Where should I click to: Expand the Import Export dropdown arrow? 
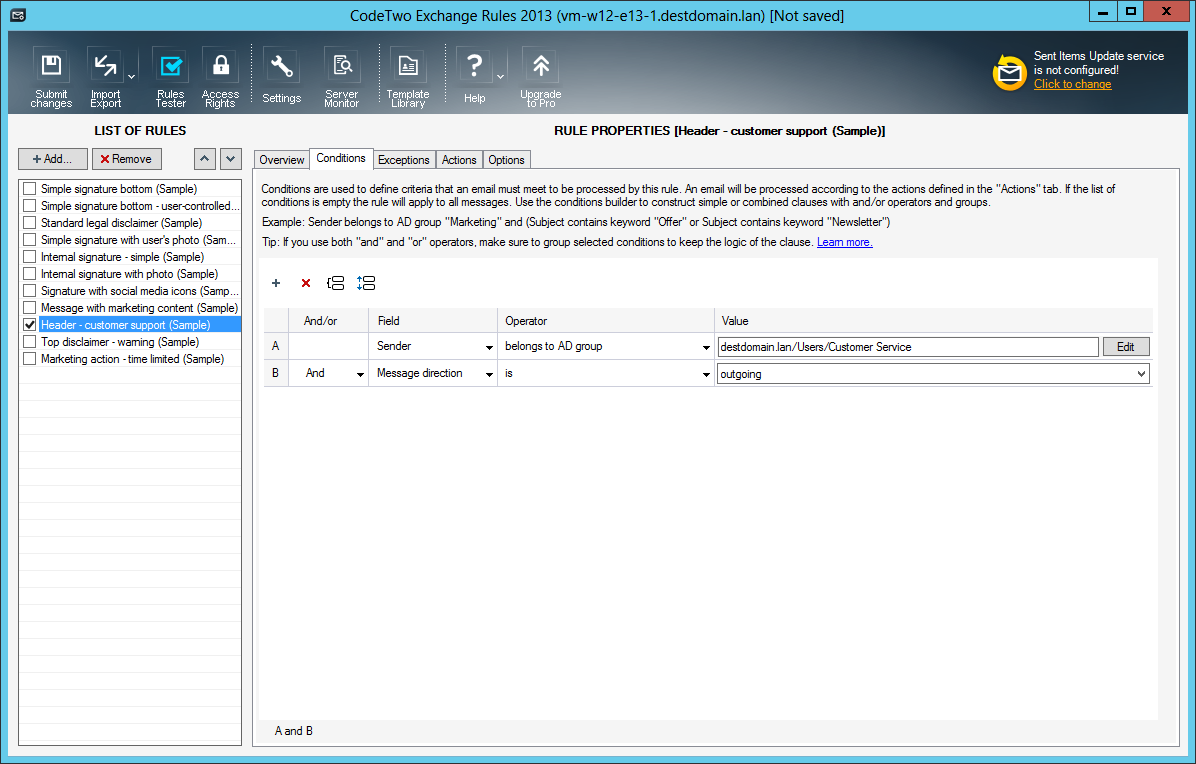(131, 76)
